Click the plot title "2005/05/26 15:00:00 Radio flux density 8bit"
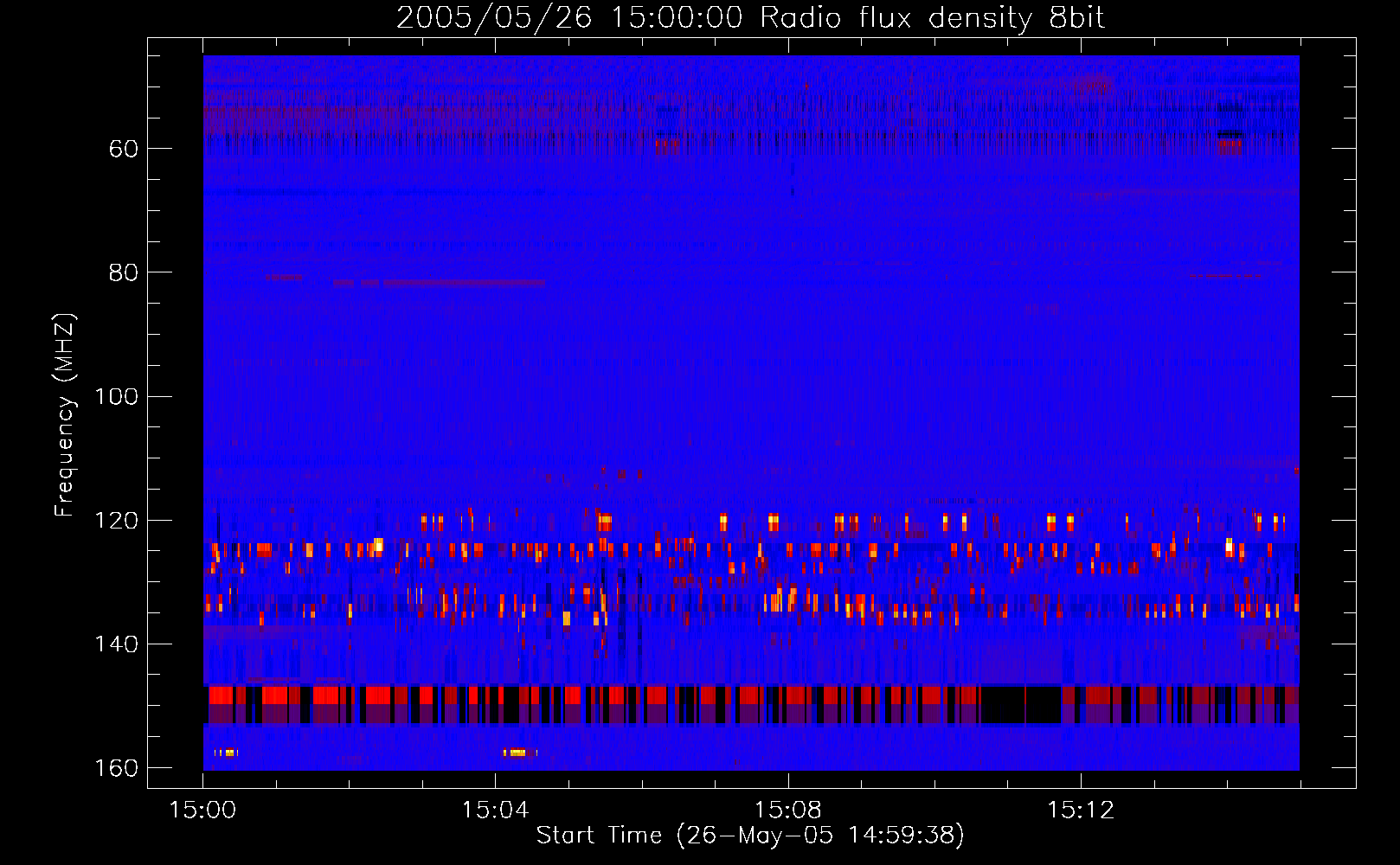The width and height of the screenshot is (1400, 865). 750,18
